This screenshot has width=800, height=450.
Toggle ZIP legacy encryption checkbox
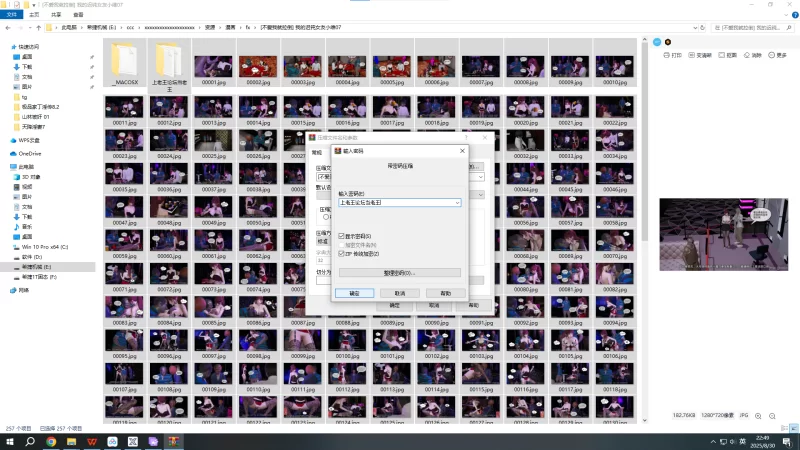click(x=341, y=254)
